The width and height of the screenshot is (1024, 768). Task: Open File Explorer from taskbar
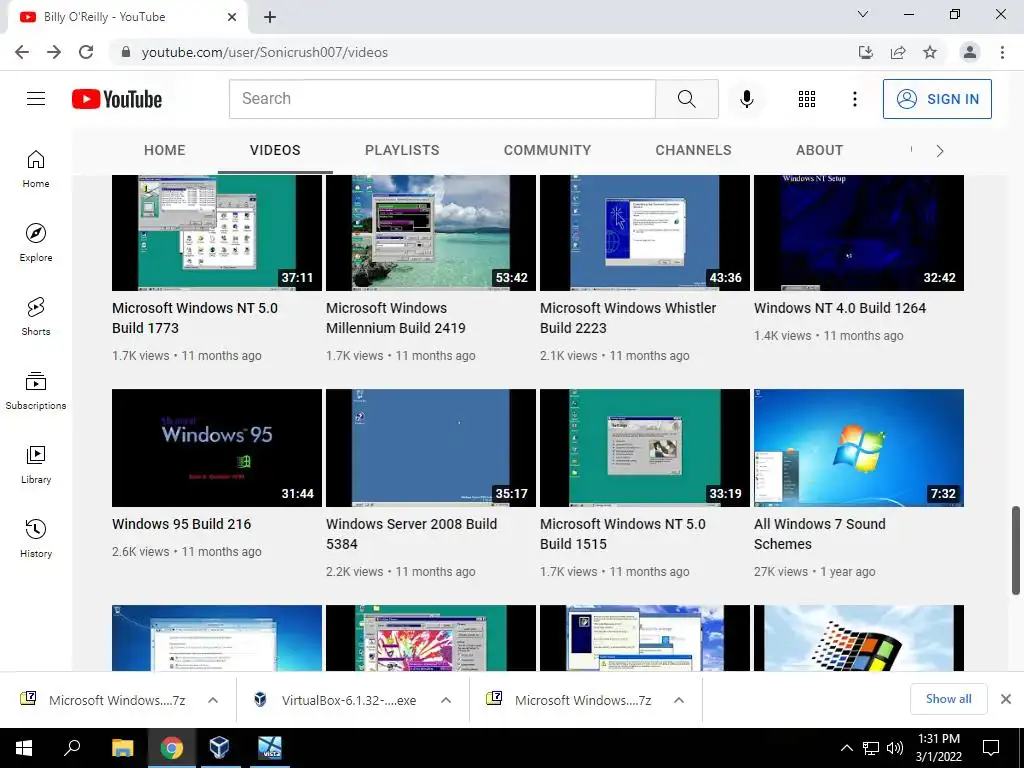click(122, 748)
